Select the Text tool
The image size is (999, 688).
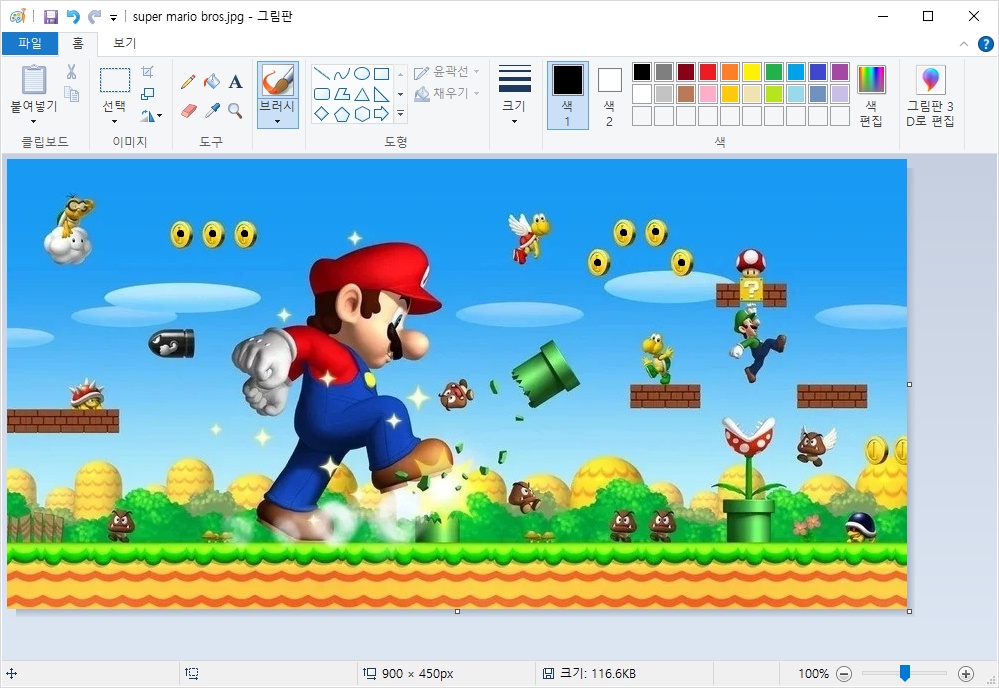click(235, 82)
